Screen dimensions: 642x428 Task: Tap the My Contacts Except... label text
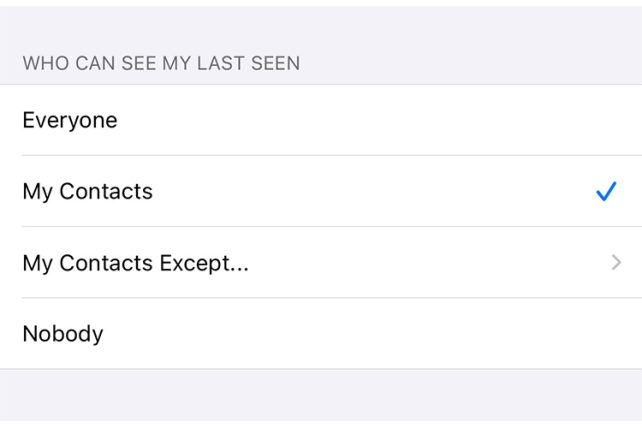(x=135, y=263)
